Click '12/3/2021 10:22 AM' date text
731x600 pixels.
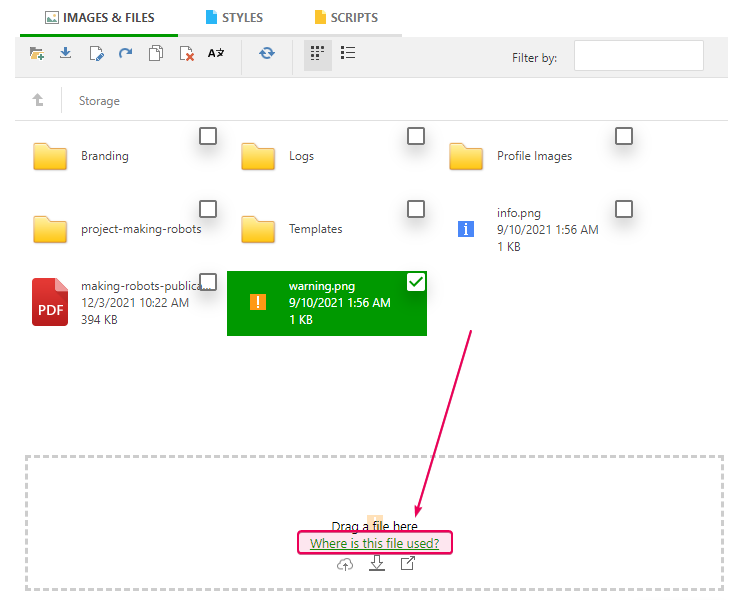point(135,303)
